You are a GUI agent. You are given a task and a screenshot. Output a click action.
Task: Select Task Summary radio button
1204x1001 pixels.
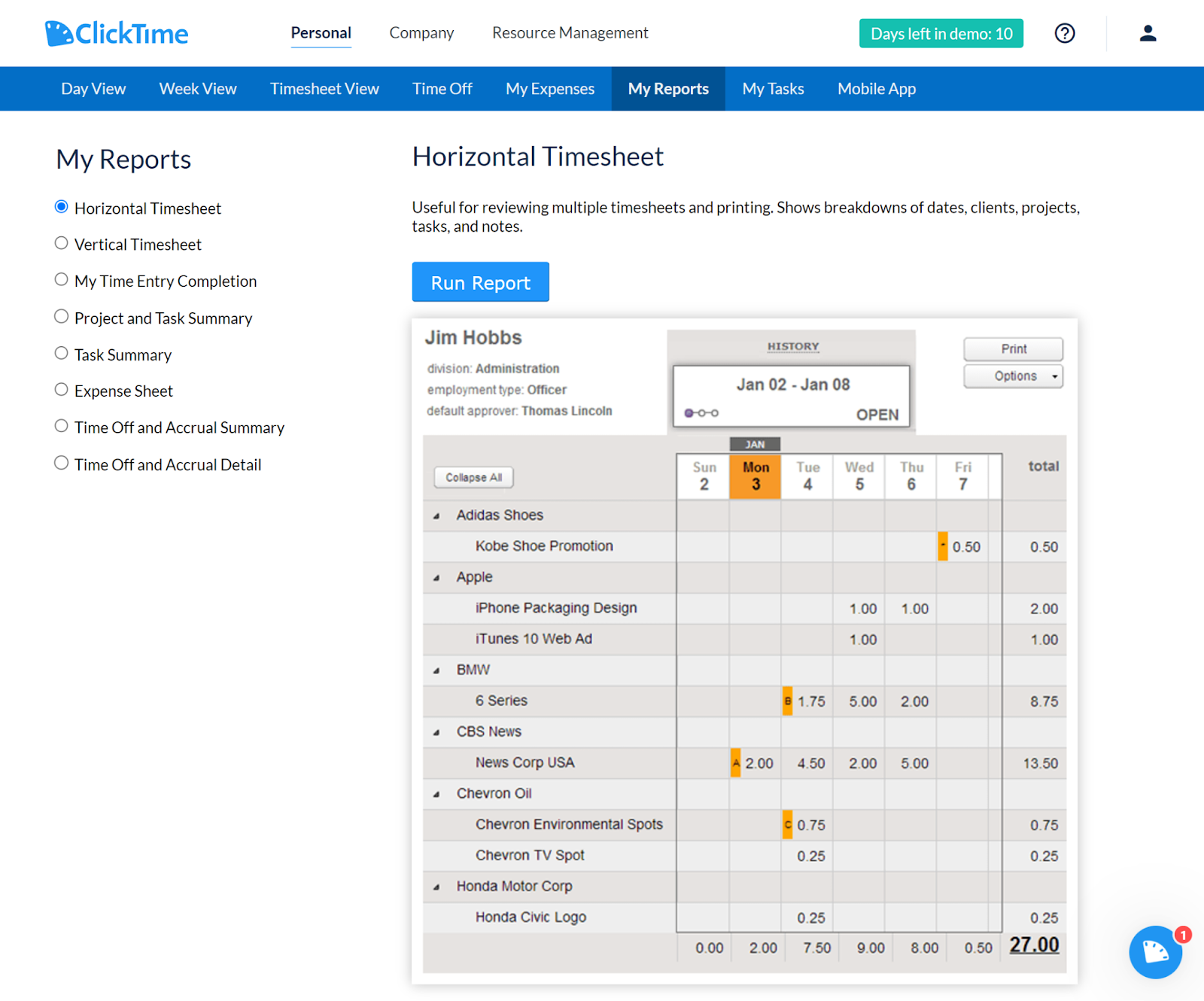click(x=62, y=353)
